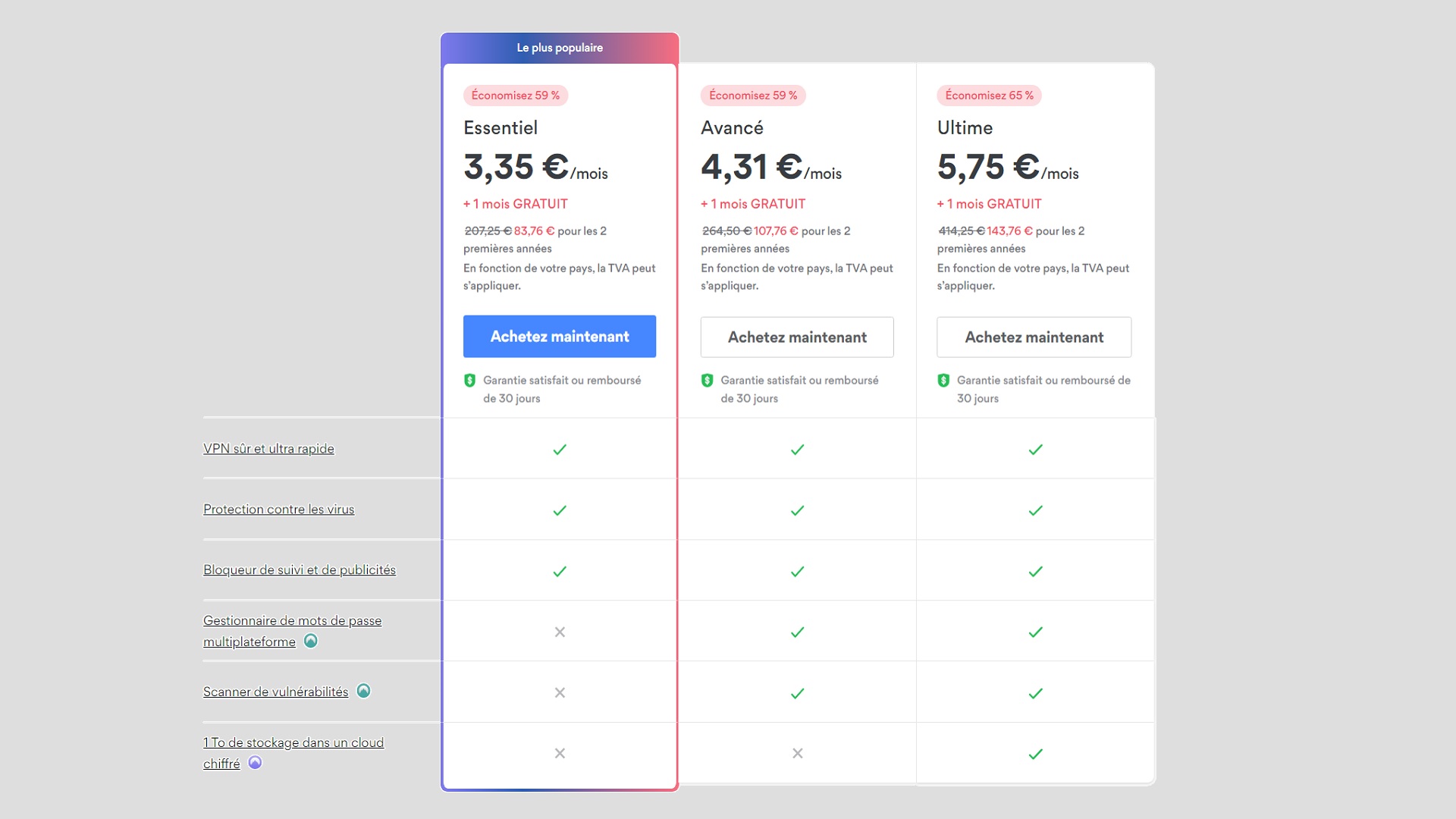
Task: Open Scanner de vulnérabilités feature link
Action: 275,692
